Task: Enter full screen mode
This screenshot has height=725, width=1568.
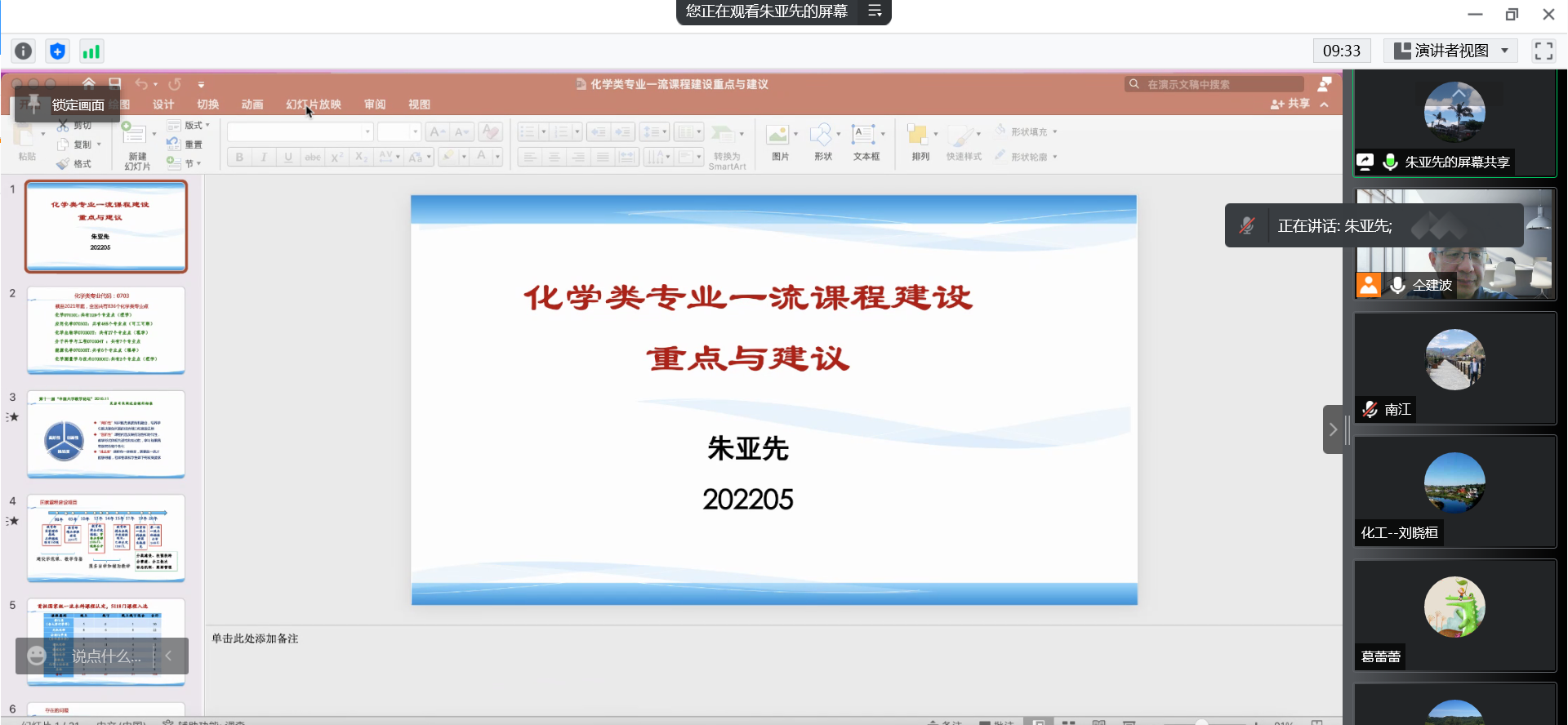Action: [x=1543, y=51]
